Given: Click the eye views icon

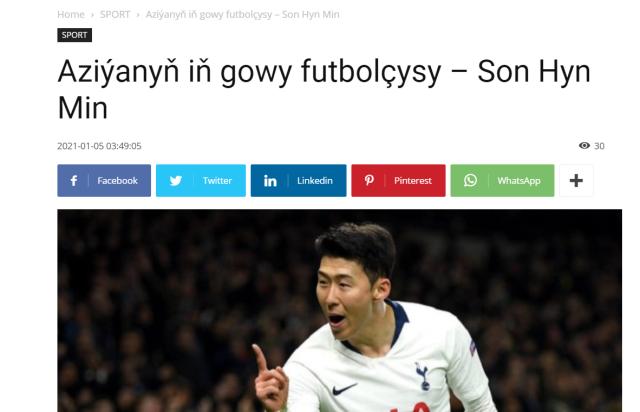Looking at the screenshot, I should click(x=584, y=145).
